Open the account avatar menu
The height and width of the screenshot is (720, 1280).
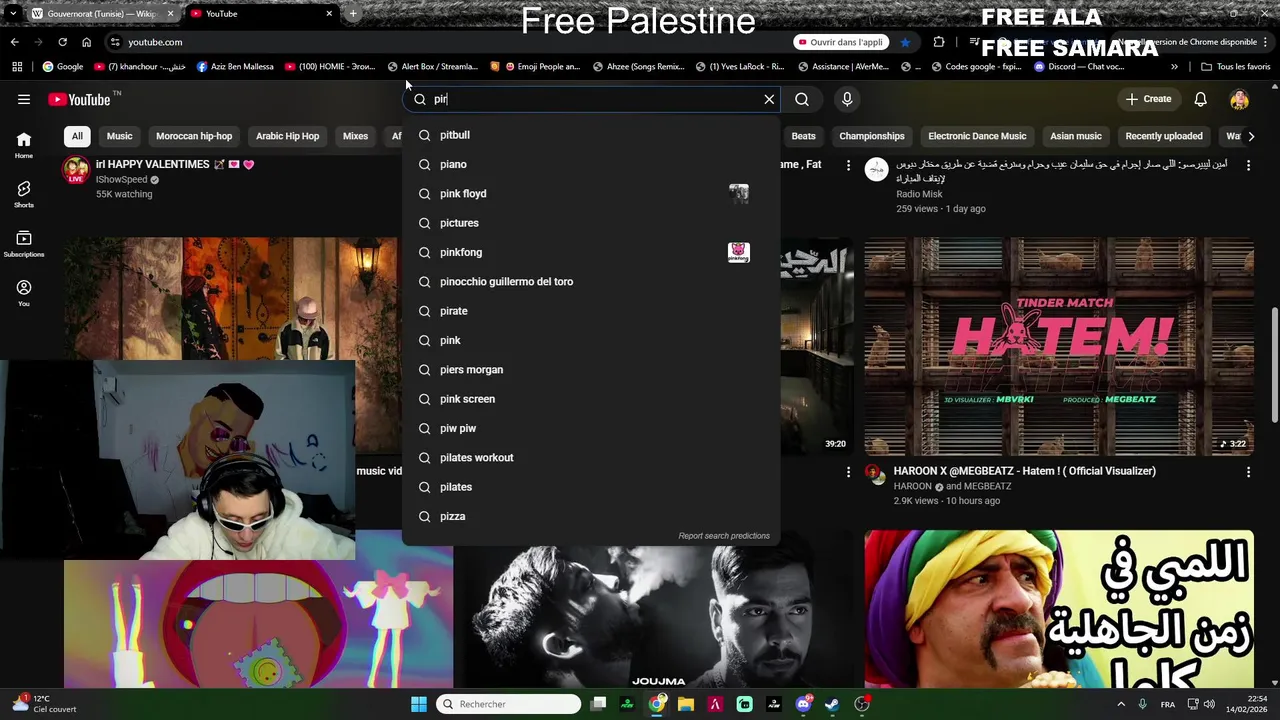point(1239,99)
